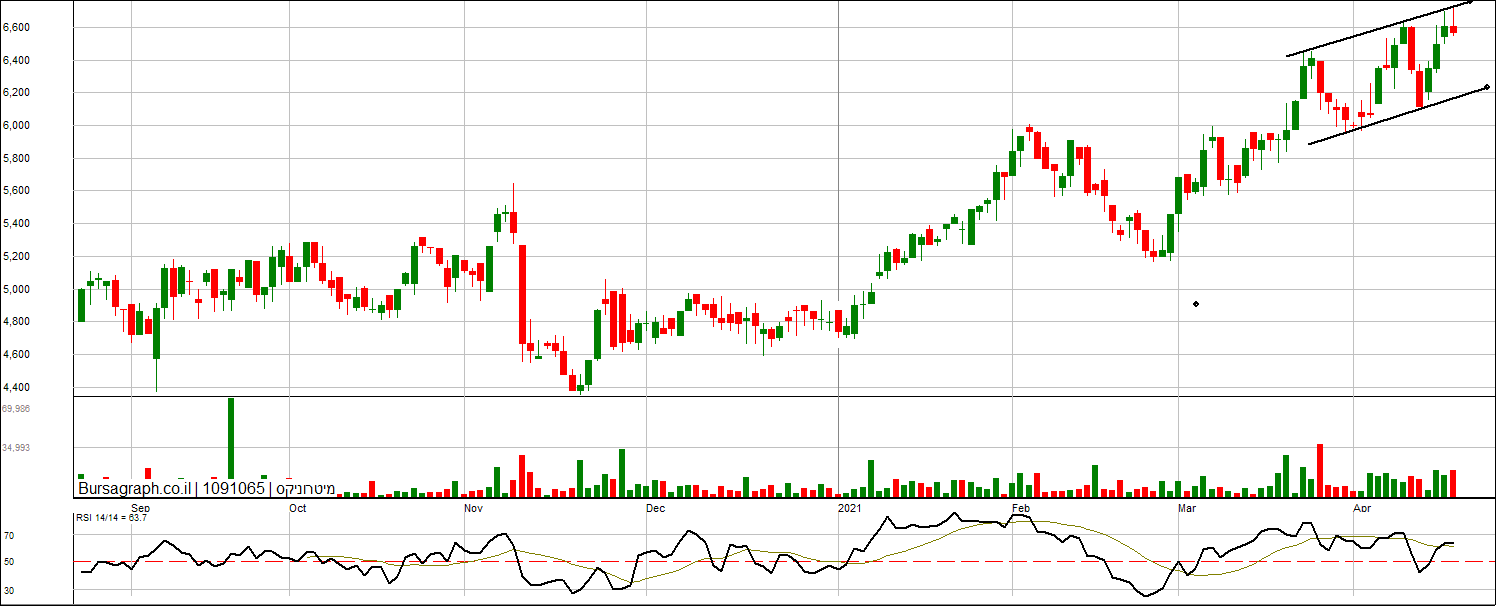Click the Nov month label
This screenshot has width=1496, height=606.
(x=475, y=509)
